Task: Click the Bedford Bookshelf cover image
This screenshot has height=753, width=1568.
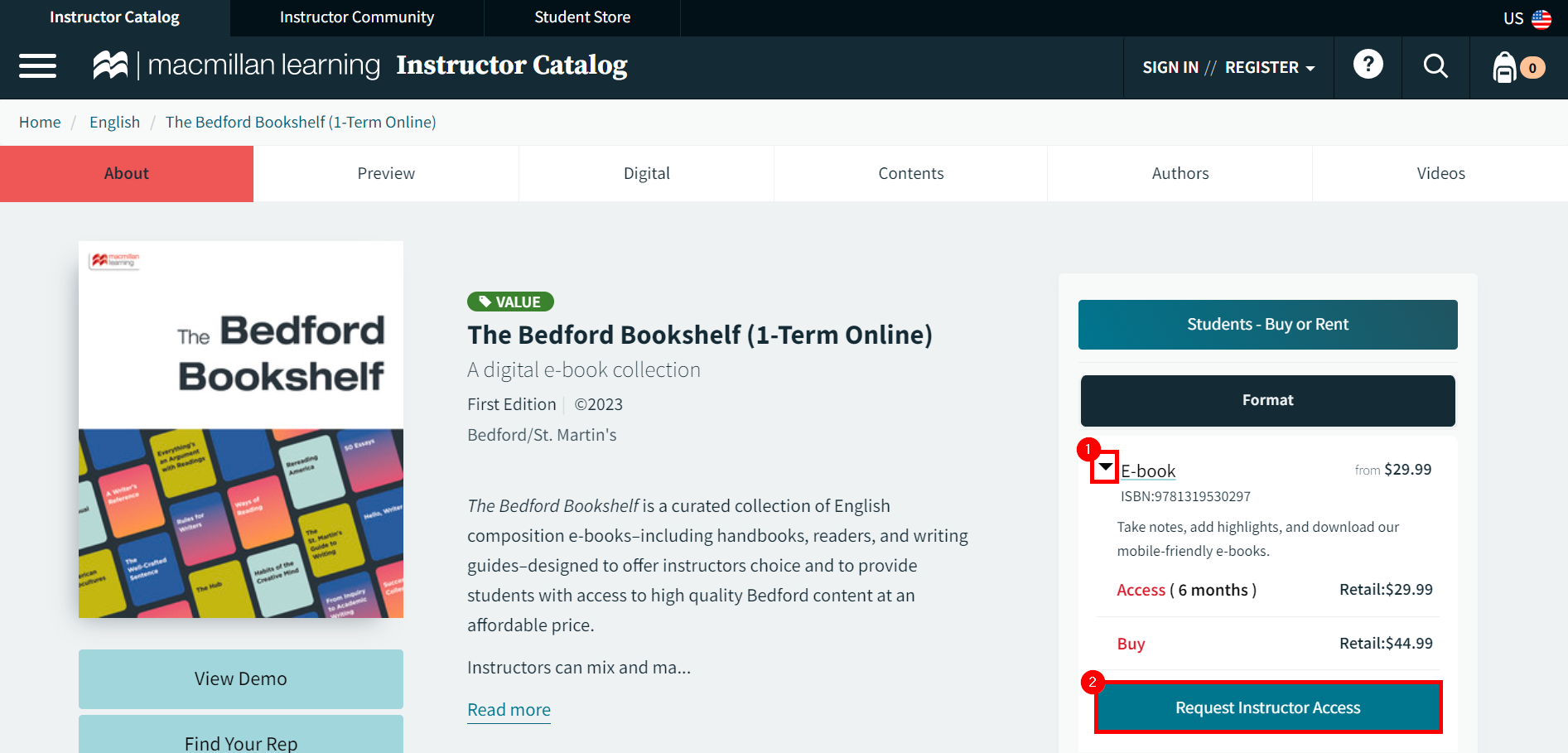Action: [240, 429]
